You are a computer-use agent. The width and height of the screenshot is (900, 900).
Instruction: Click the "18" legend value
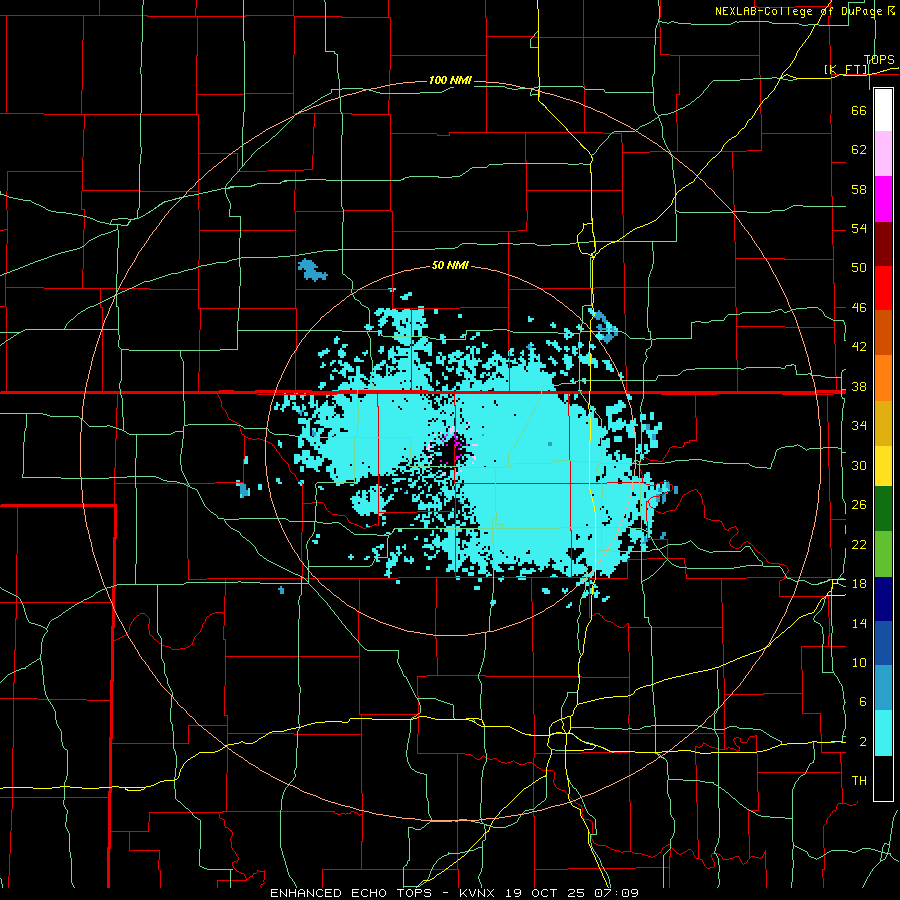point(859,584)
